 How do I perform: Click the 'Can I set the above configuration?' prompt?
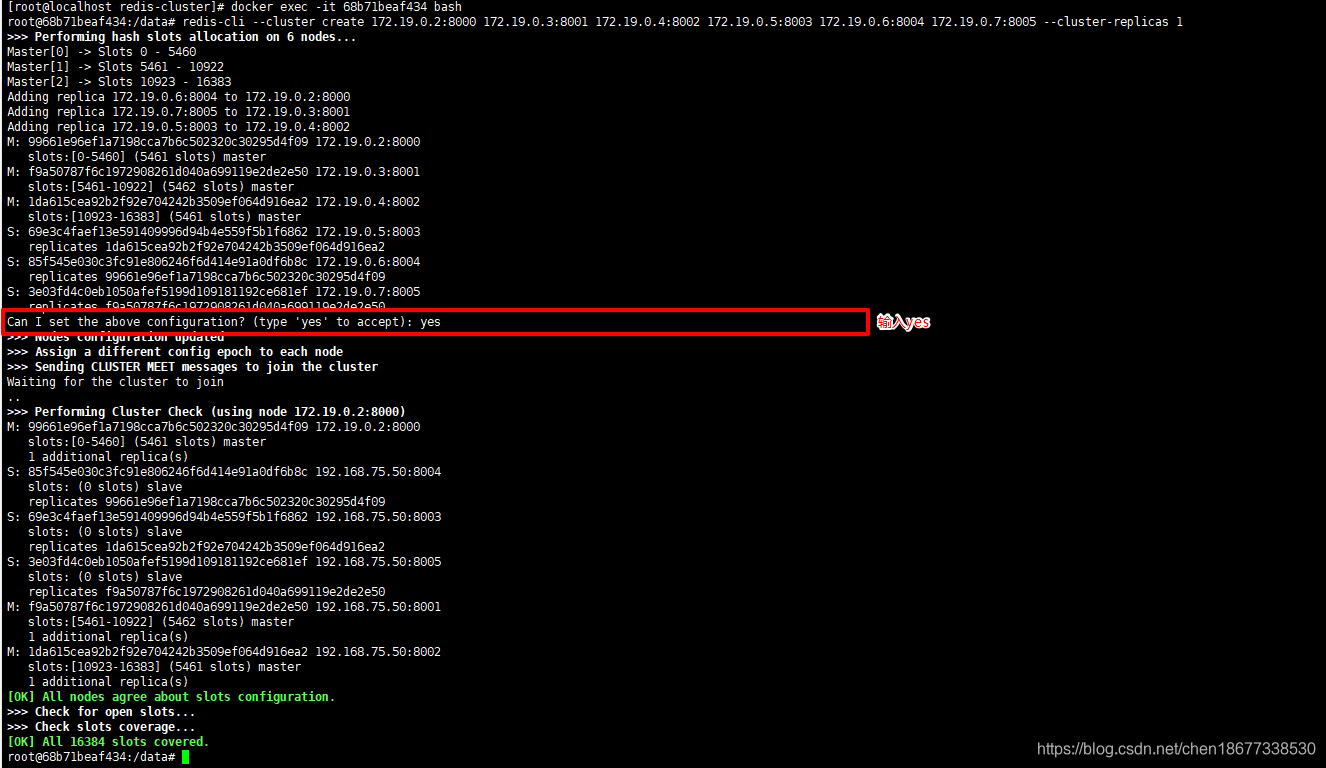[224, 322]
